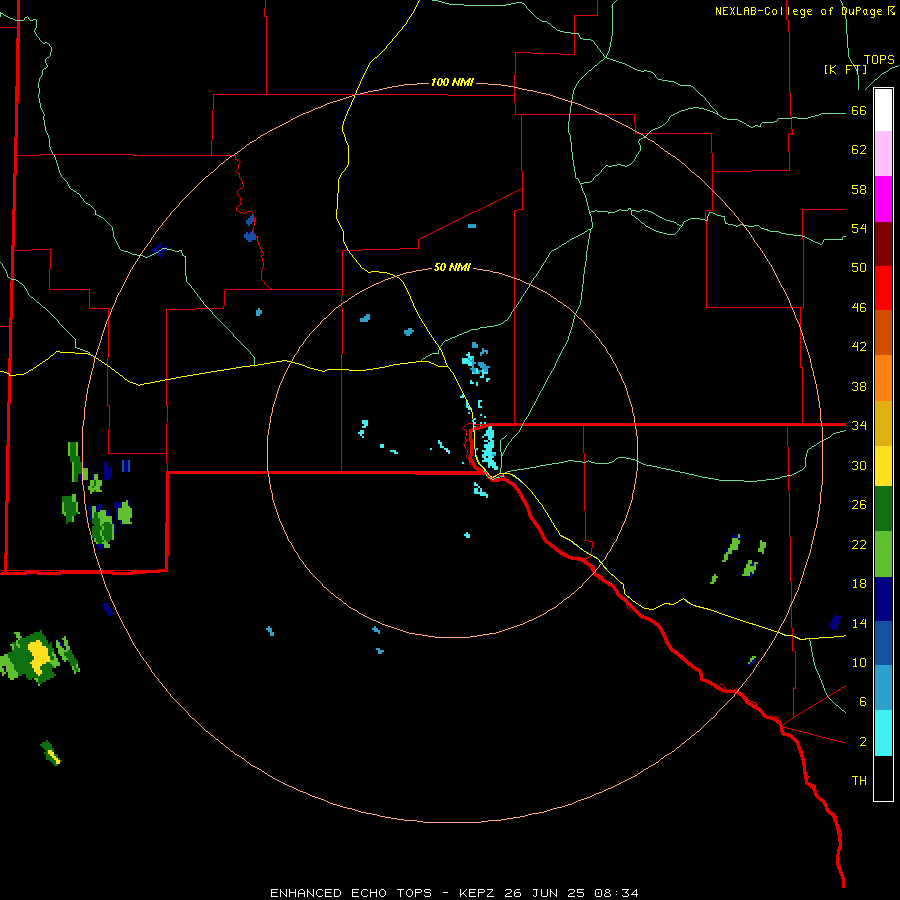Click the black TH threshold swatch
The image size is (900, 900).
tap(883, 778)
